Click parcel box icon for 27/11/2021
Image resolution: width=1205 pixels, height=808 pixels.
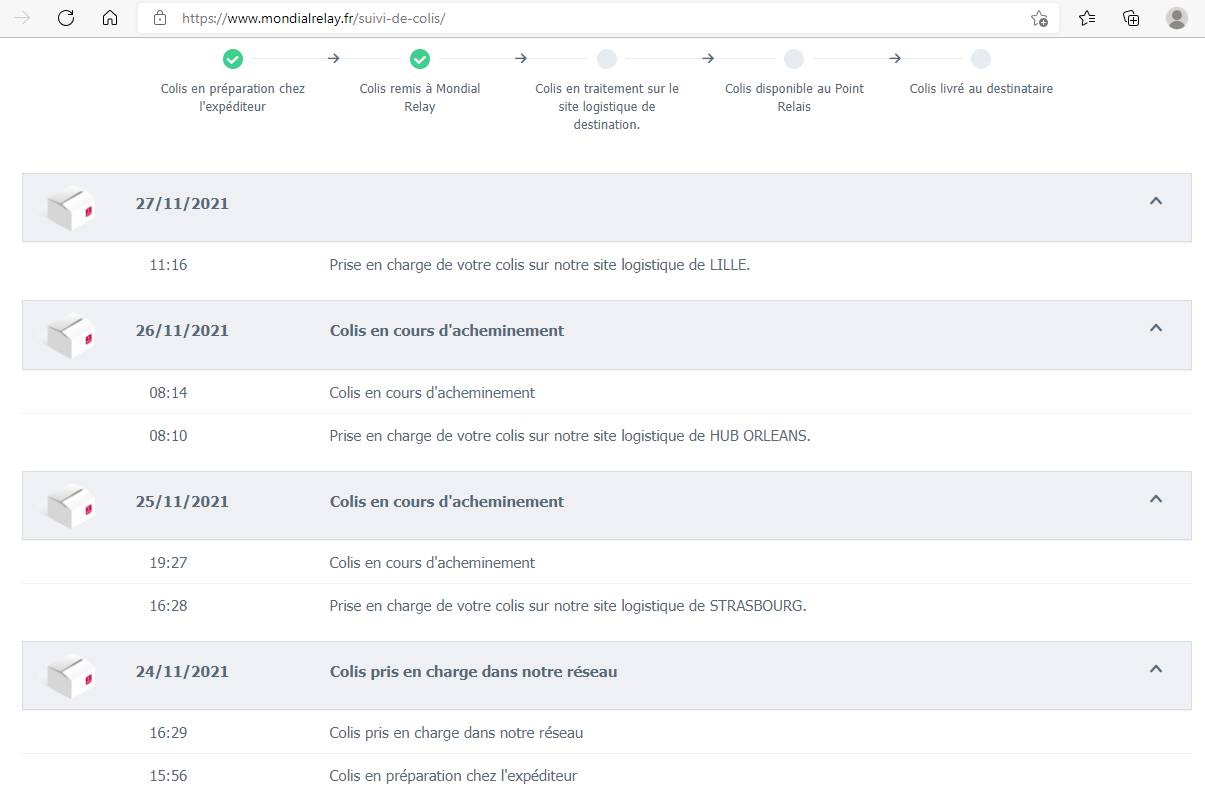tap(71, 208)
